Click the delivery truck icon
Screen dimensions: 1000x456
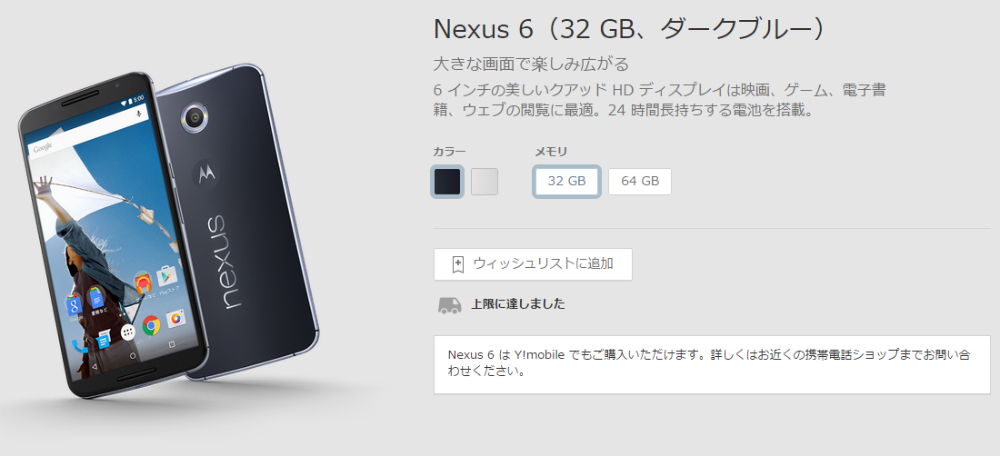[450, 305]
